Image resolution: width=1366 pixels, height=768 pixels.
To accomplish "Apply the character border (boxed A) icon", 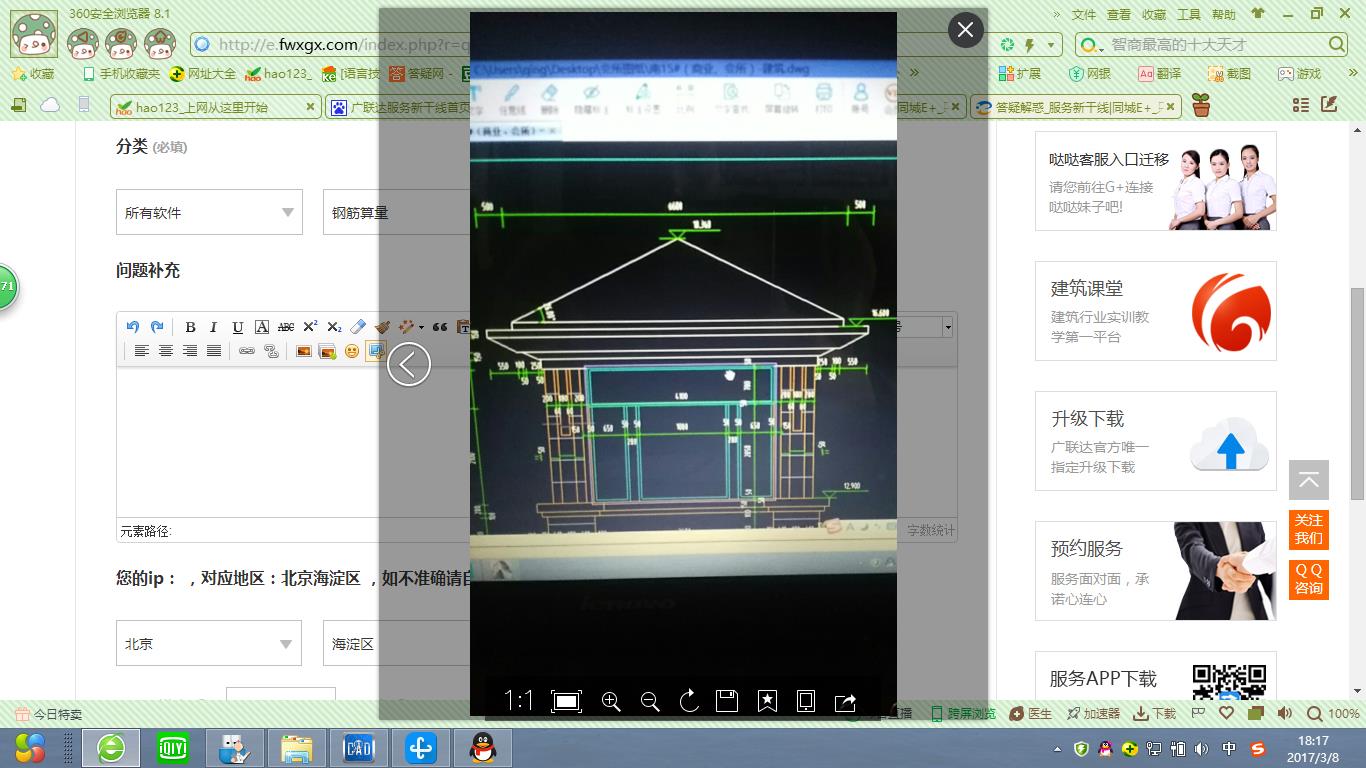I will coord(262,327).
